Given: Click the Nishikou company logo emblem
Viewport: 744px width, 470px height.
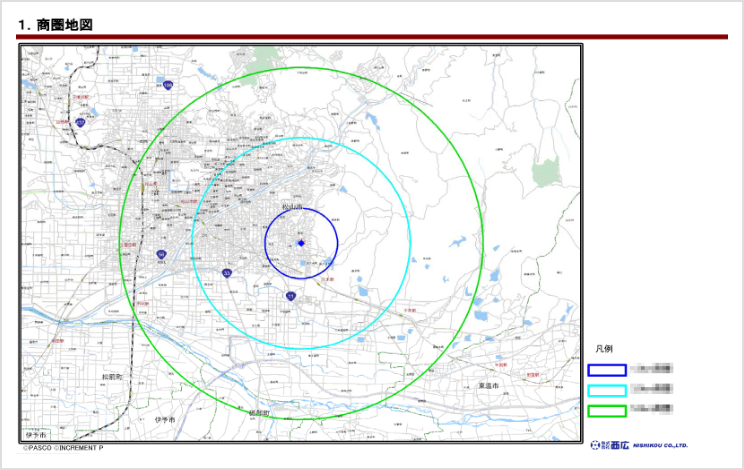Looking at the screenshot, I should coord(608,445).
